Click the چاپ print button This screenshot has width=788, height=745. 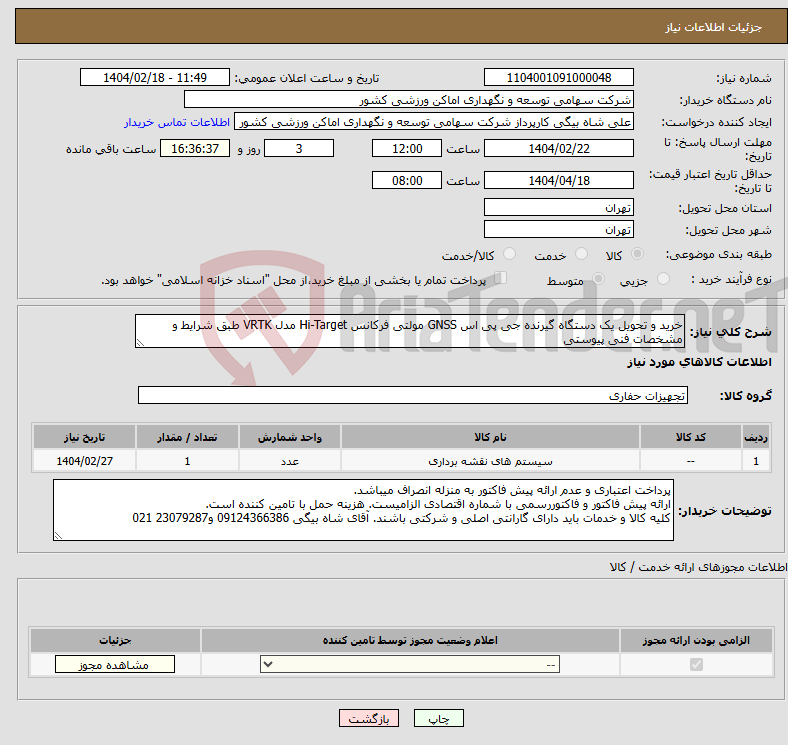coord(439,718)
